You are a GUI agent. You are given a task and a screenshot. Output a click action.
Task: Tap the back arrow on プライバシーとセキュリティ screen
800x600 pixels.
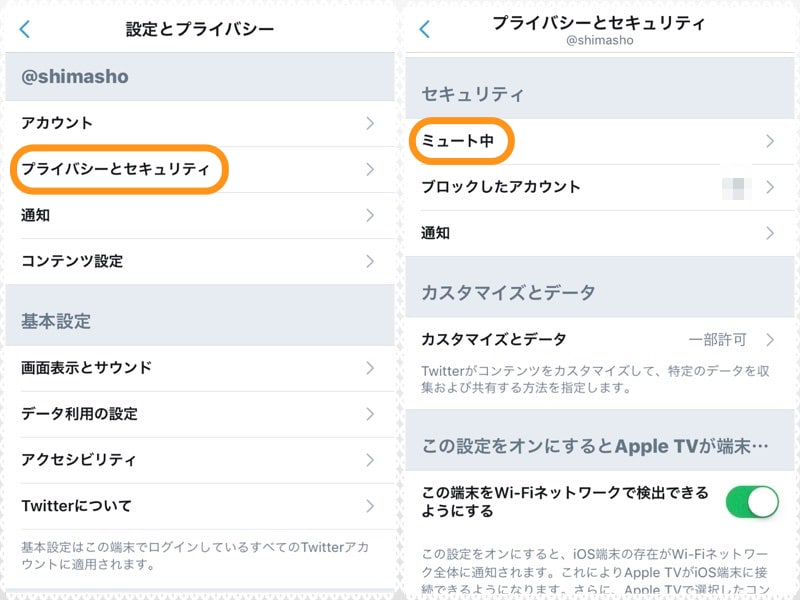[422, 29]
